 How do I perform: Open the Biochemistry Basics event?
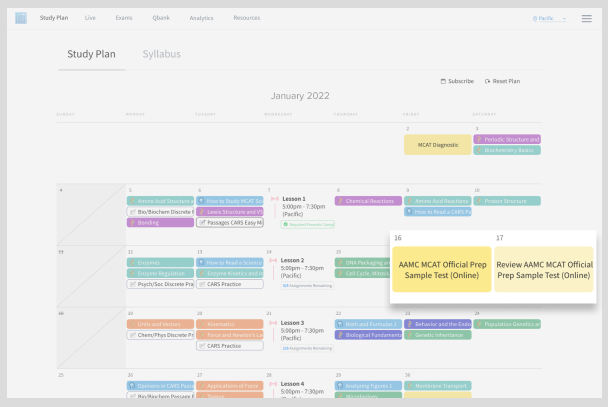[507, 150]
